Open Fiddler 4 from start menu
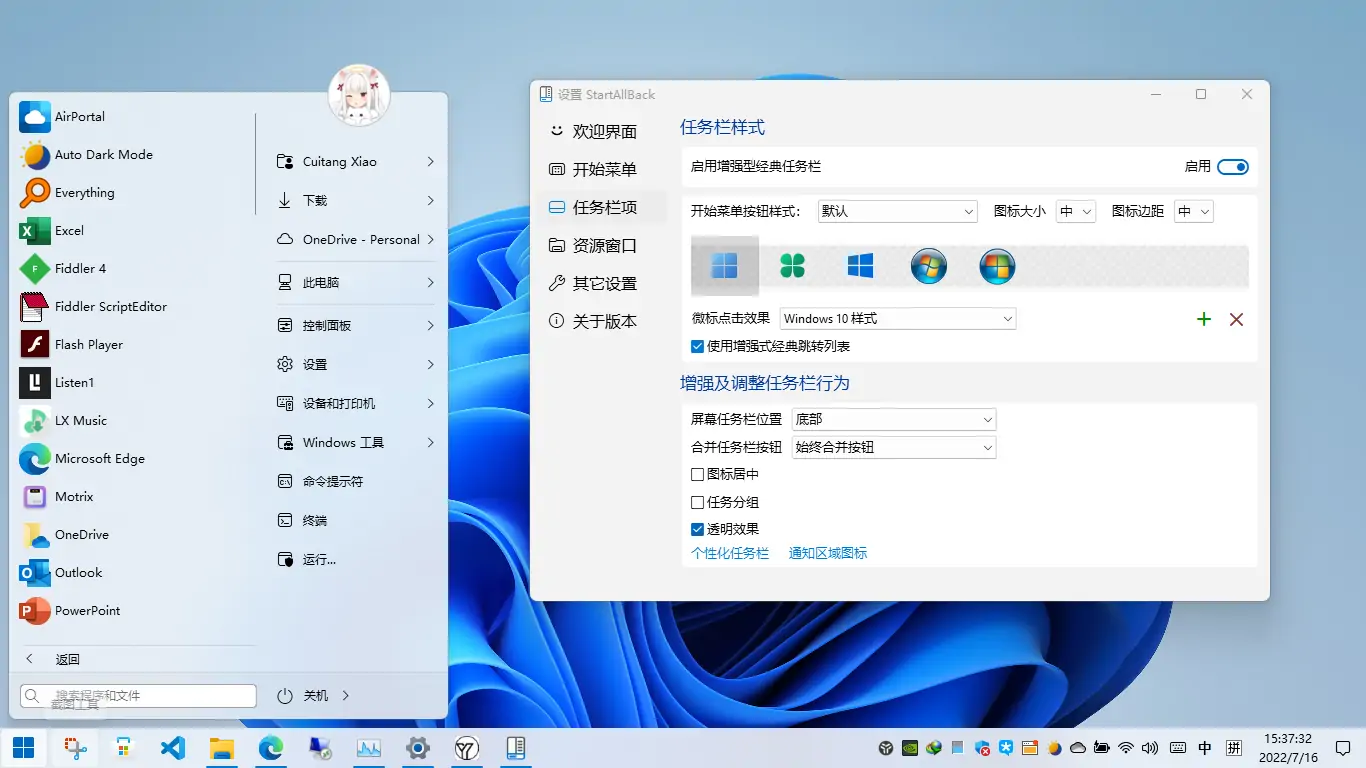Image resolution: width=1366 pixels, height=768 pixels. [x=80, y=269]
